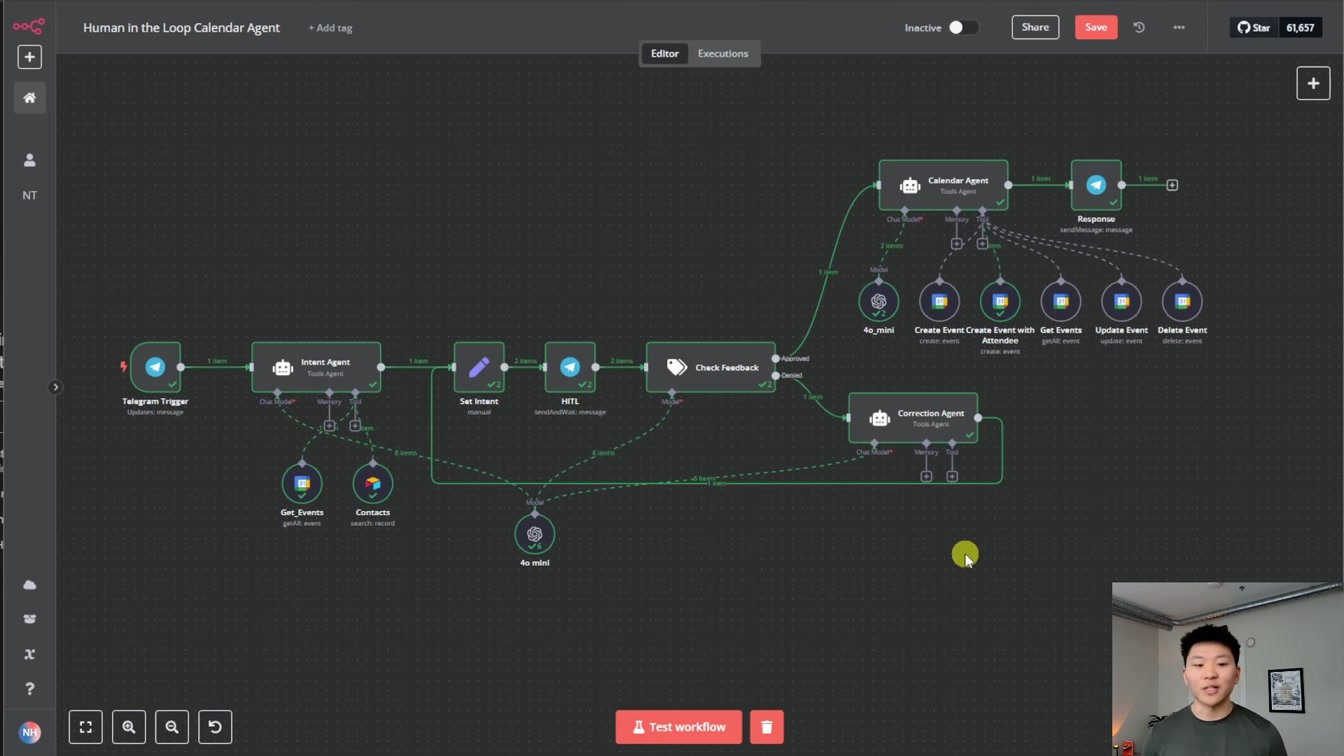1344x756 pixels.
Task: Open the personal user icon in sidebar
Action: click(29, 160)
